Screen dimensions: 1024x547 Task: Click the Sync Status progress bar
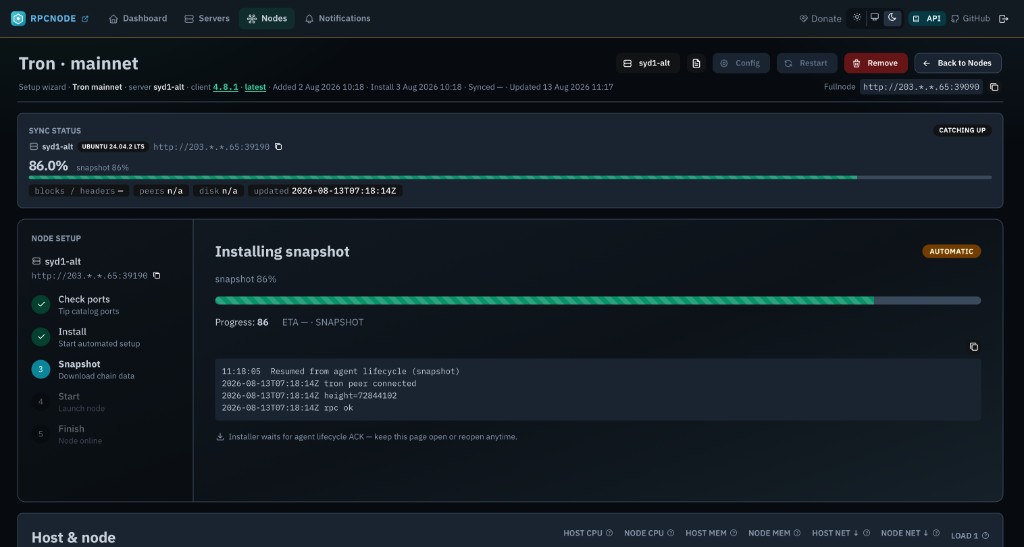point(510,178)
